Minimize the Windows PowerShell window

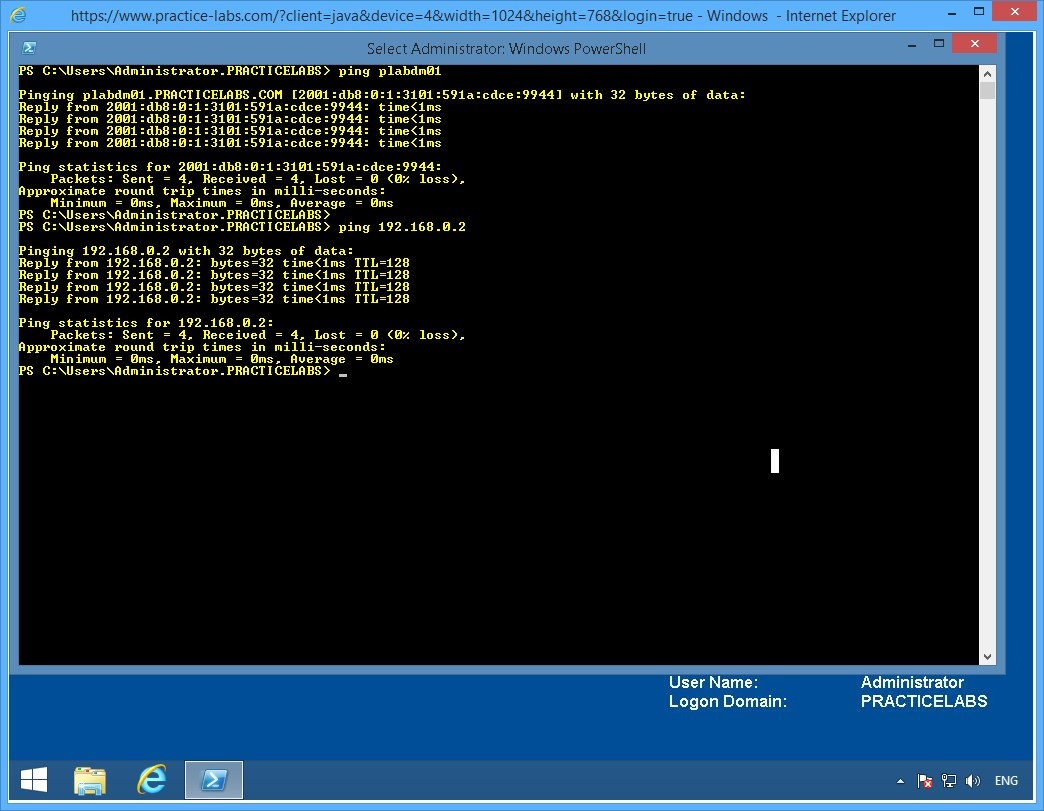click(x=911, y=46)
